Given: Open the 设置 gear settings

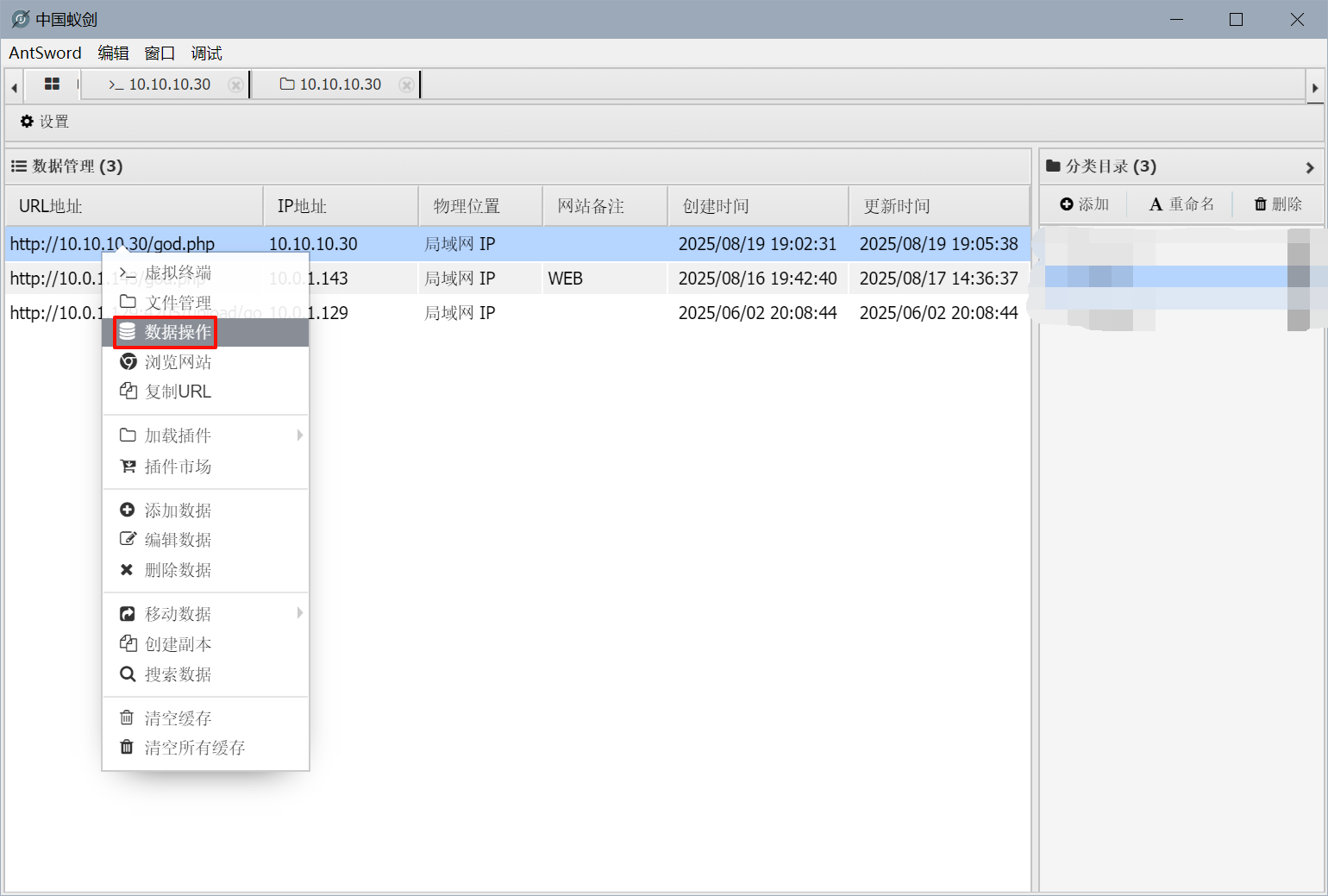Looking at the screenshot, I should pos(45,122).
